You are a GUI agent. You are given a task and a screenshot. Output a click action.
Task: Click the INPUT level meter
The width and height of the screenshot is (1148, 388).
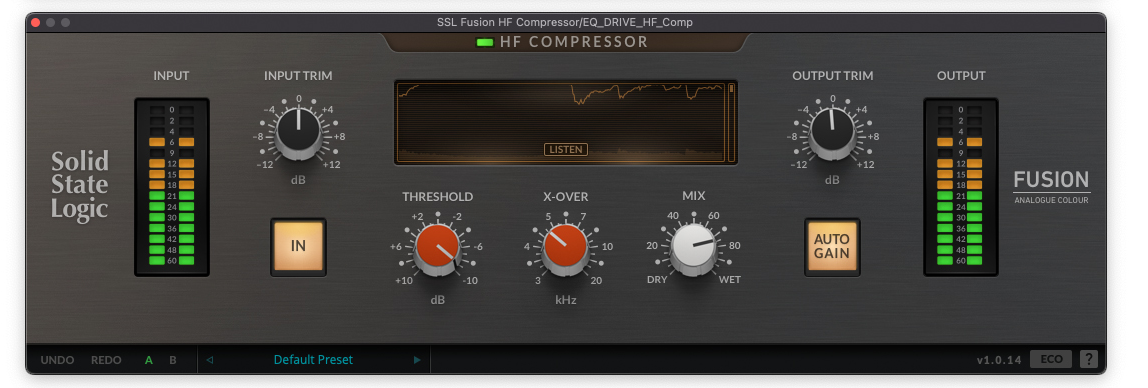[x=172, y=187]
